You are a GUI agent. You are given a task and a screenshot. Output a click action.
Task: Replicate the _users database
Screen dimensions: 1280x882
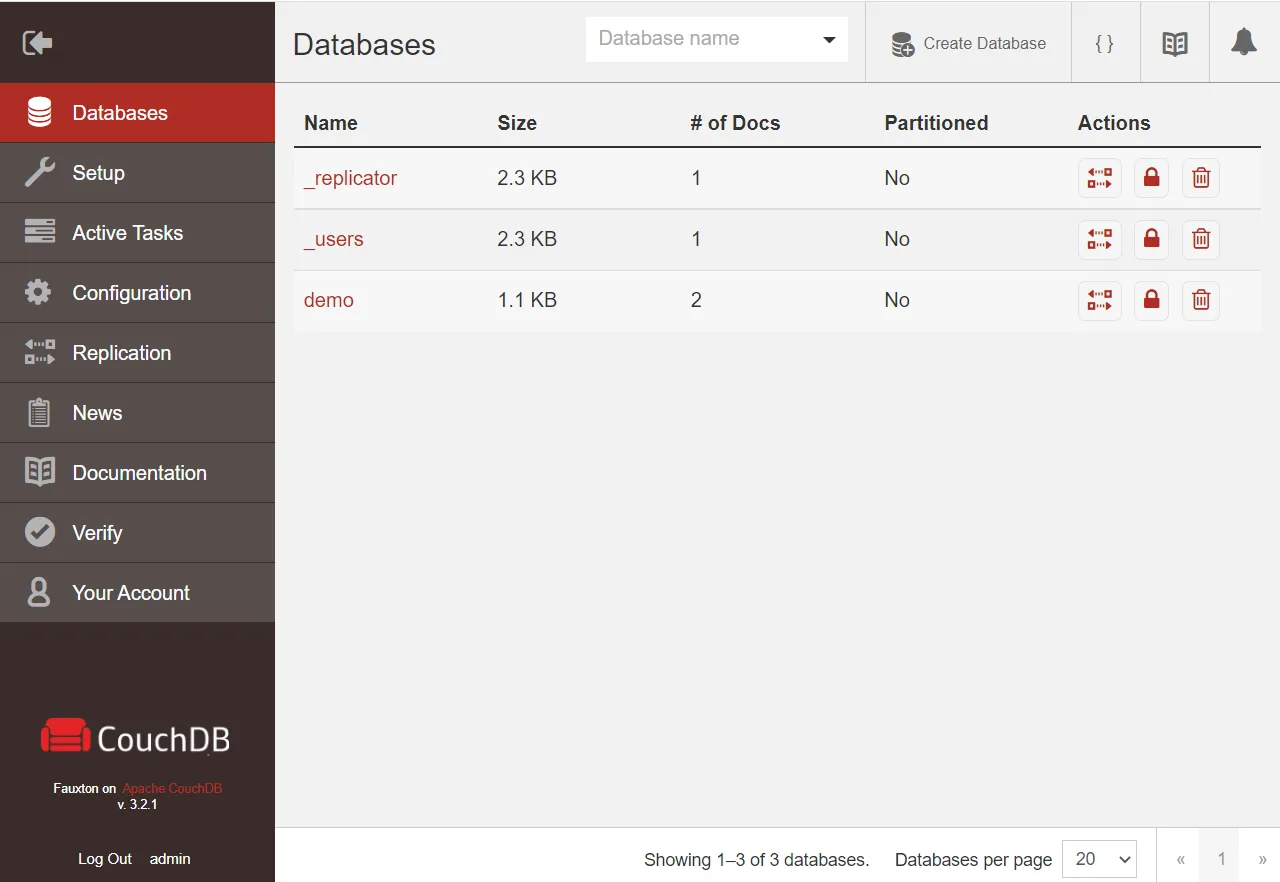tap(1100, 239)
